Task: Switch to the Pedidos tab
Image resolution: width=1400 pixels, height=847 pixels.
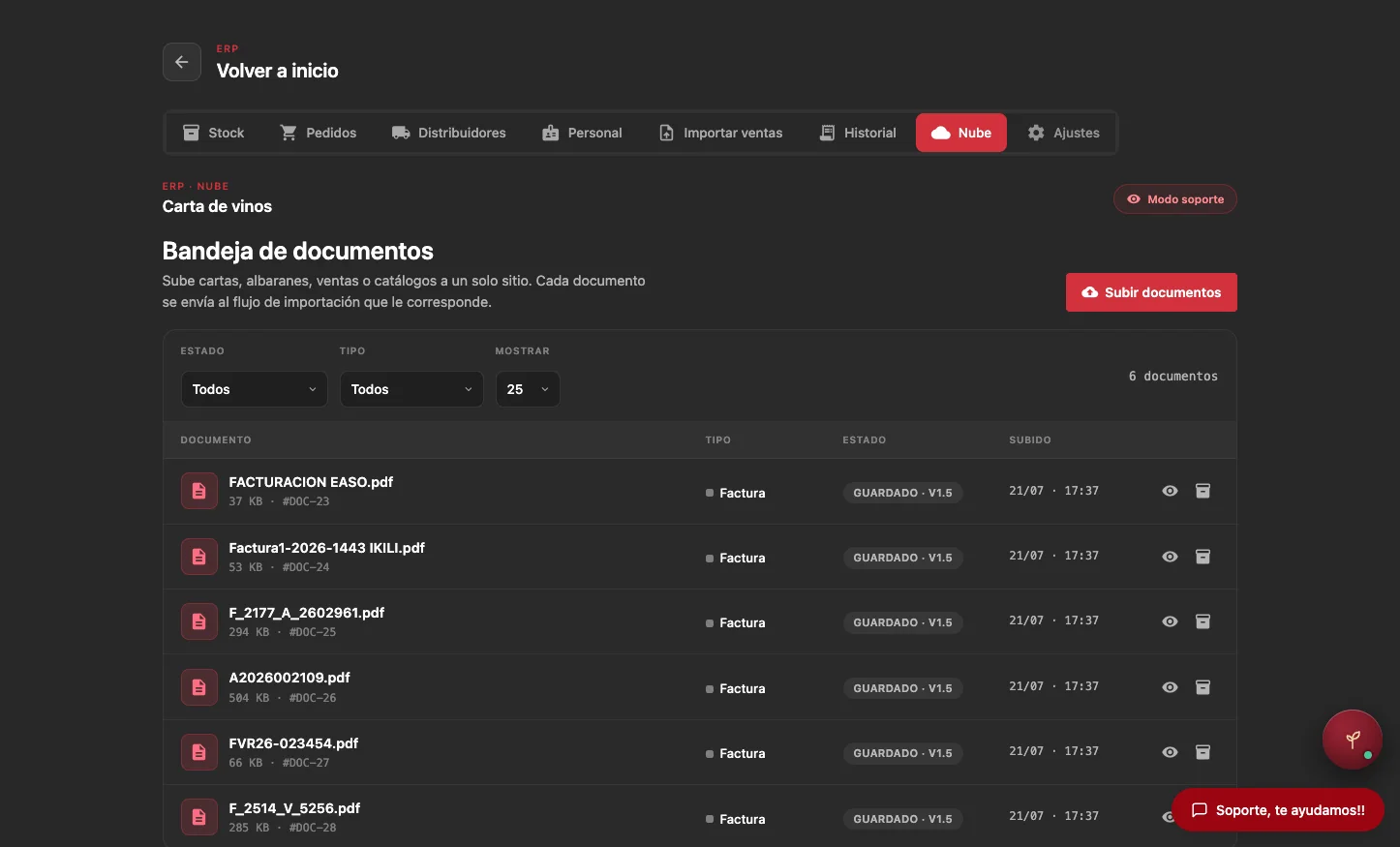Action: (319, 133)
